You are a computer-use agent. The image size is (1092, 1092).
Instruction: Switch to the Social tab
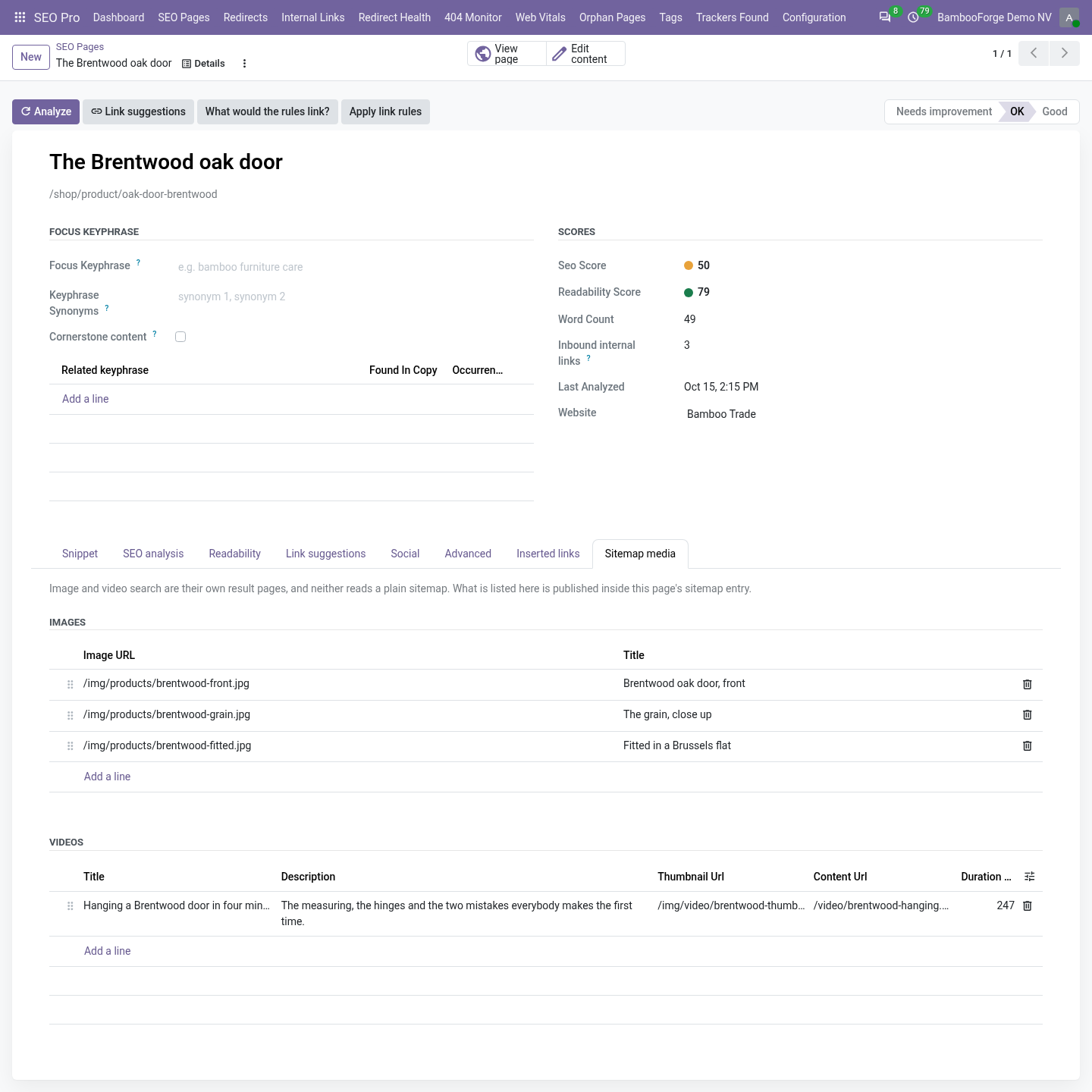pyautogui.click(x=405, y=554)
